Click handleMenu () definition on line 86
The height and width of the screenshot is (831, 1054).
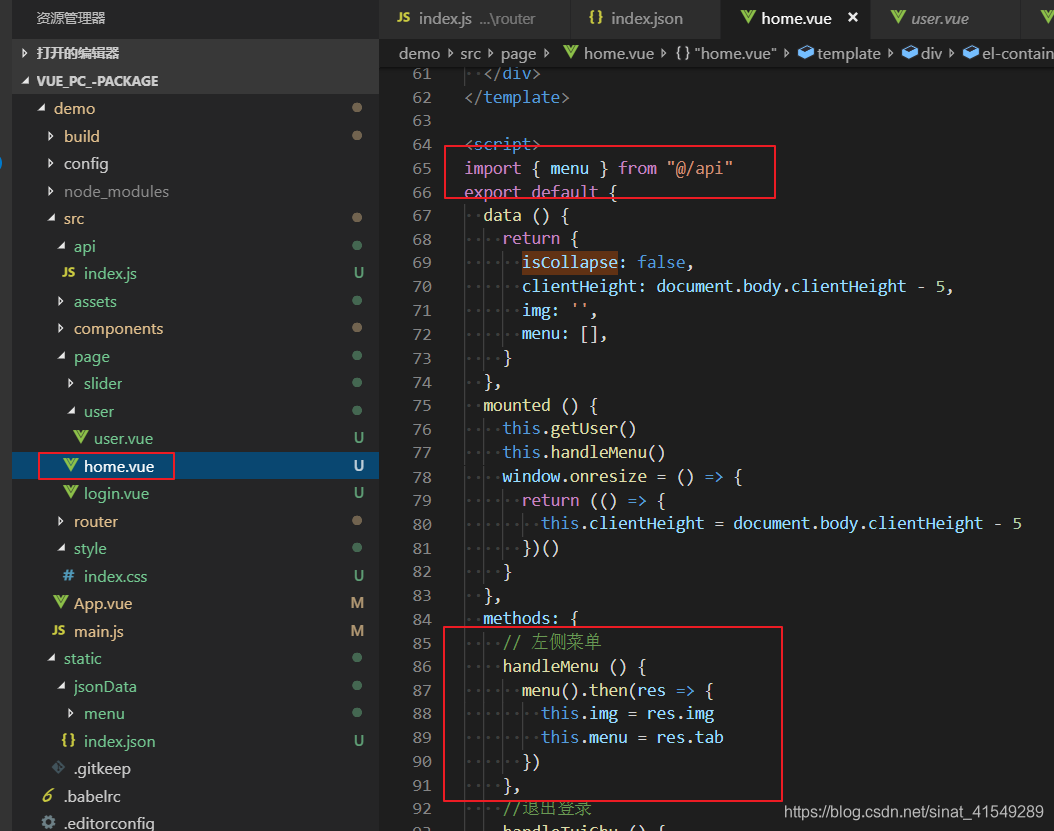pyautogui.click(x=574, y=666)
